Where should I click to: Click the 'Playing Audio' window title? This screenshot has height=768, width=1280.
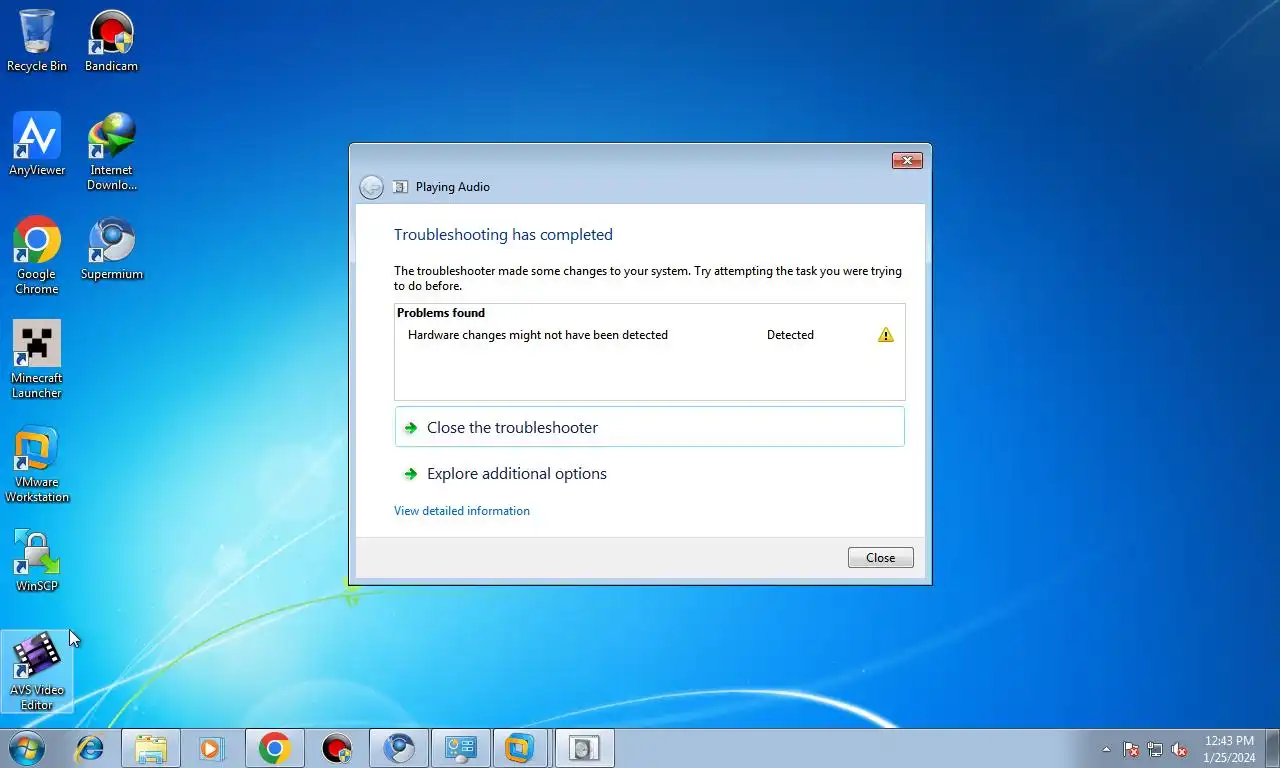click(453, 187)
